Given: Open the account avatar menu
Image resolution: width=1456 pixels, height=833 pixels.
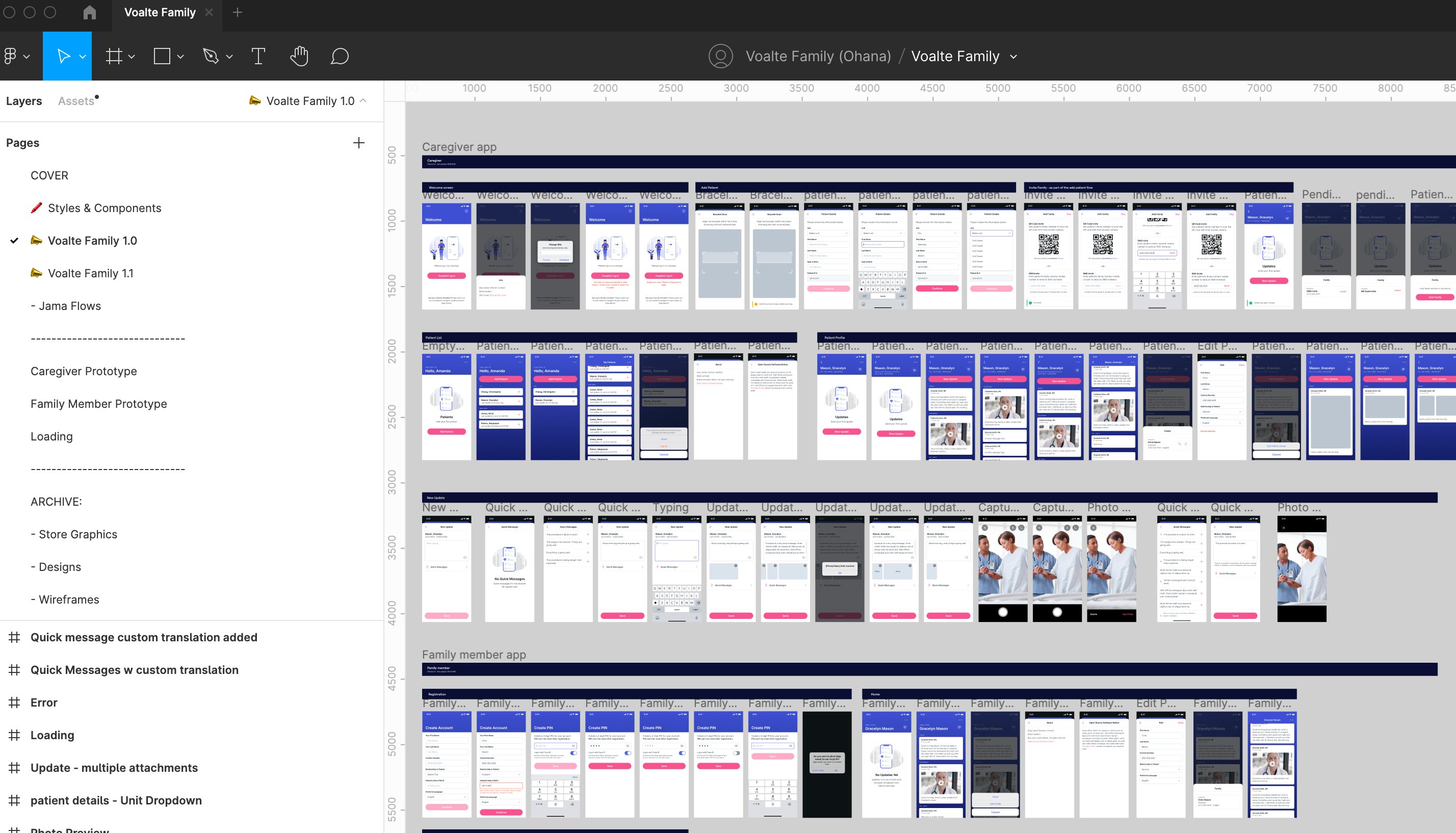Looking at the screenshot, I should [721, 56].
